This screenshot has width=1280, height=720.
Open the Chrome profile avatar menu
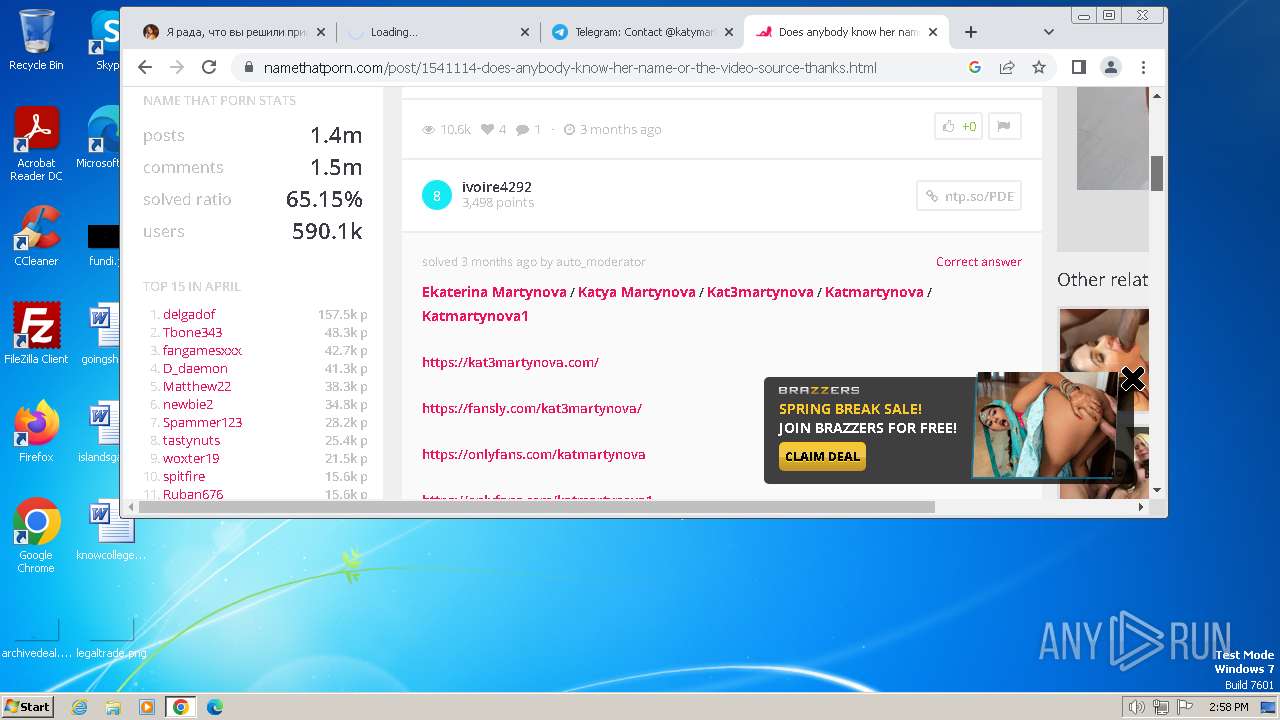coord(1111,67)
